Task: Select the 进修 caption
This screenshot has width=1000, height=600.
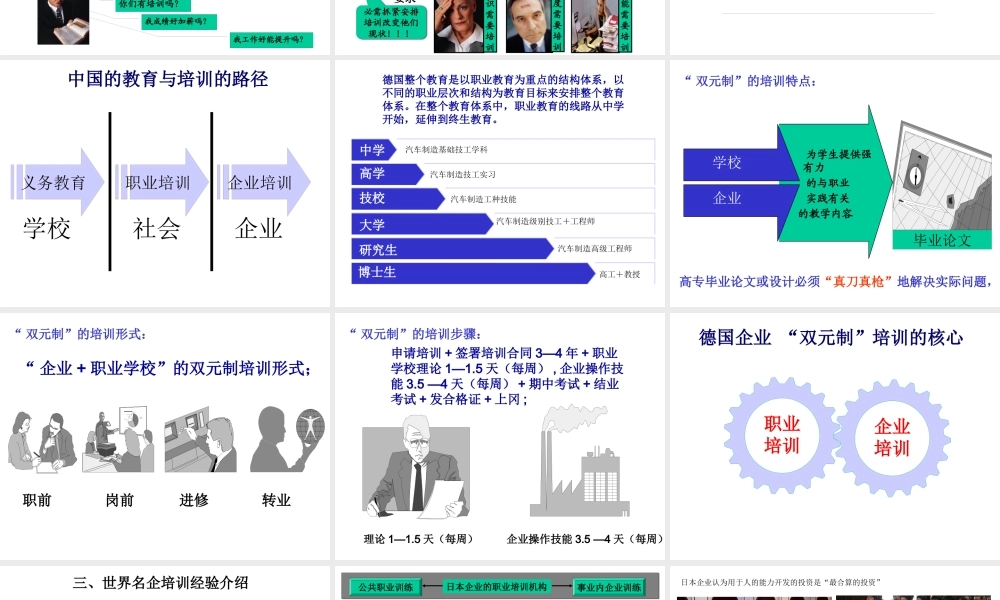Action: [x=194, y=500]
